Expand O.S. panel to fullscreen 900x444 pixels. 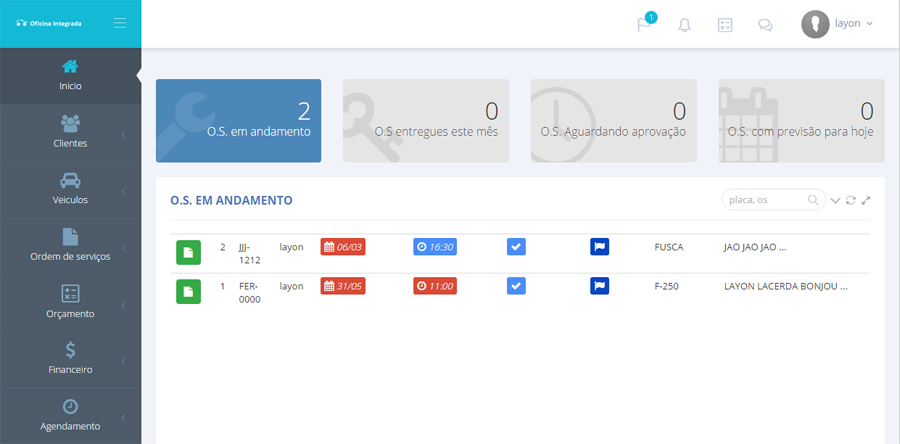click(x=866, y=200)
